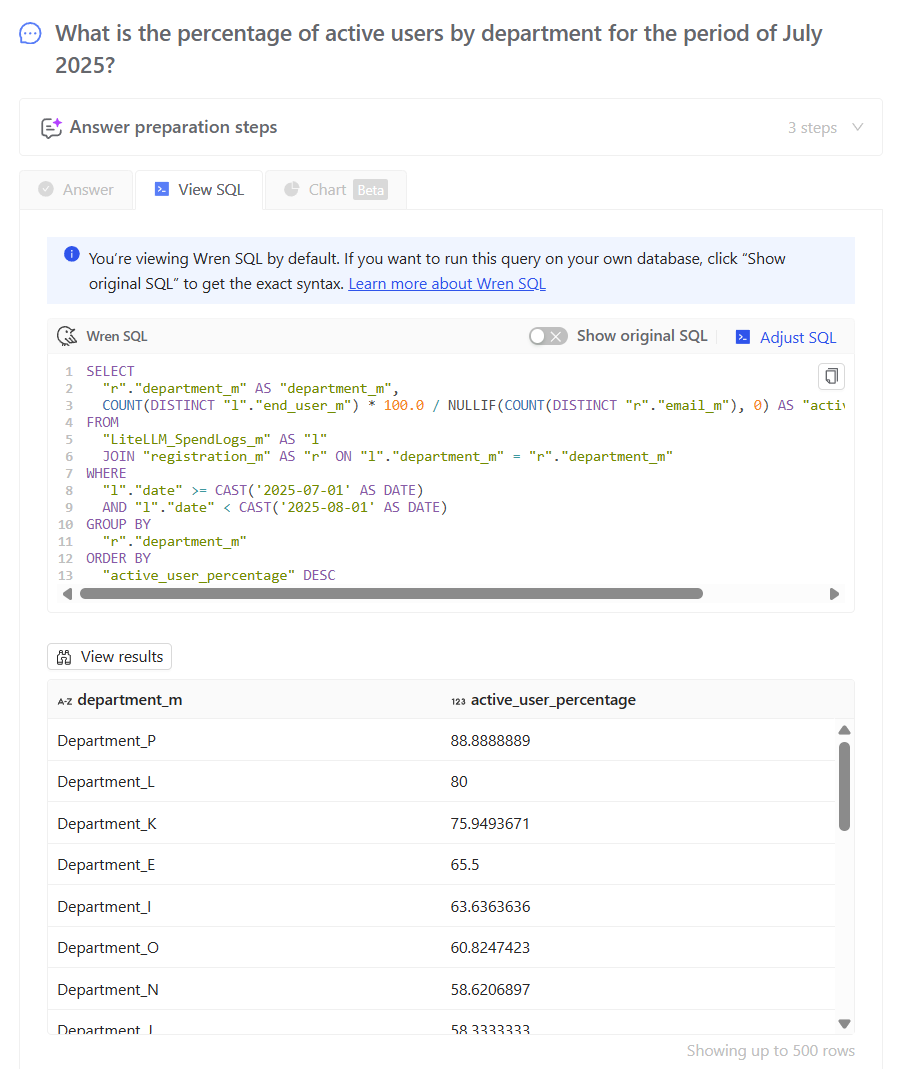Click the Answer preparation steps sparkle icon
Viewport: 907px width, 1069px height.
point(51,127)
